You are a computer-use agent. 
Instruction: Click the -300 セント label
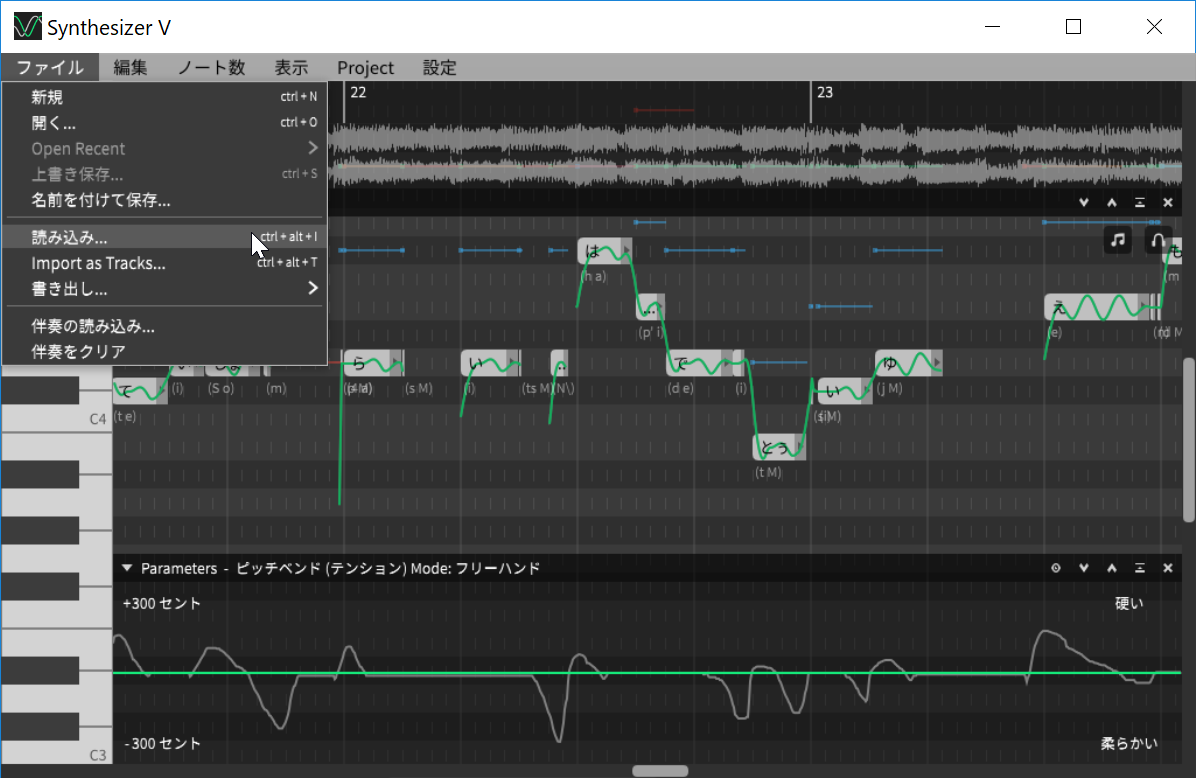click(x=162, y=744)
